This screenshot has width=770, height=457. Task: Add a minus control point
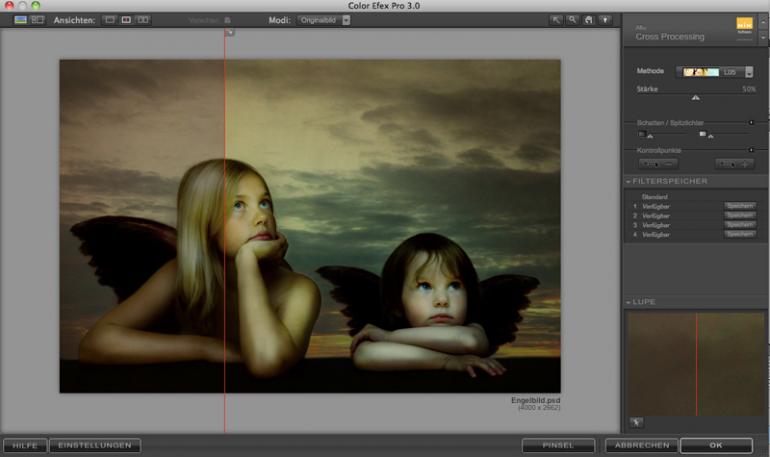(658, 164)
